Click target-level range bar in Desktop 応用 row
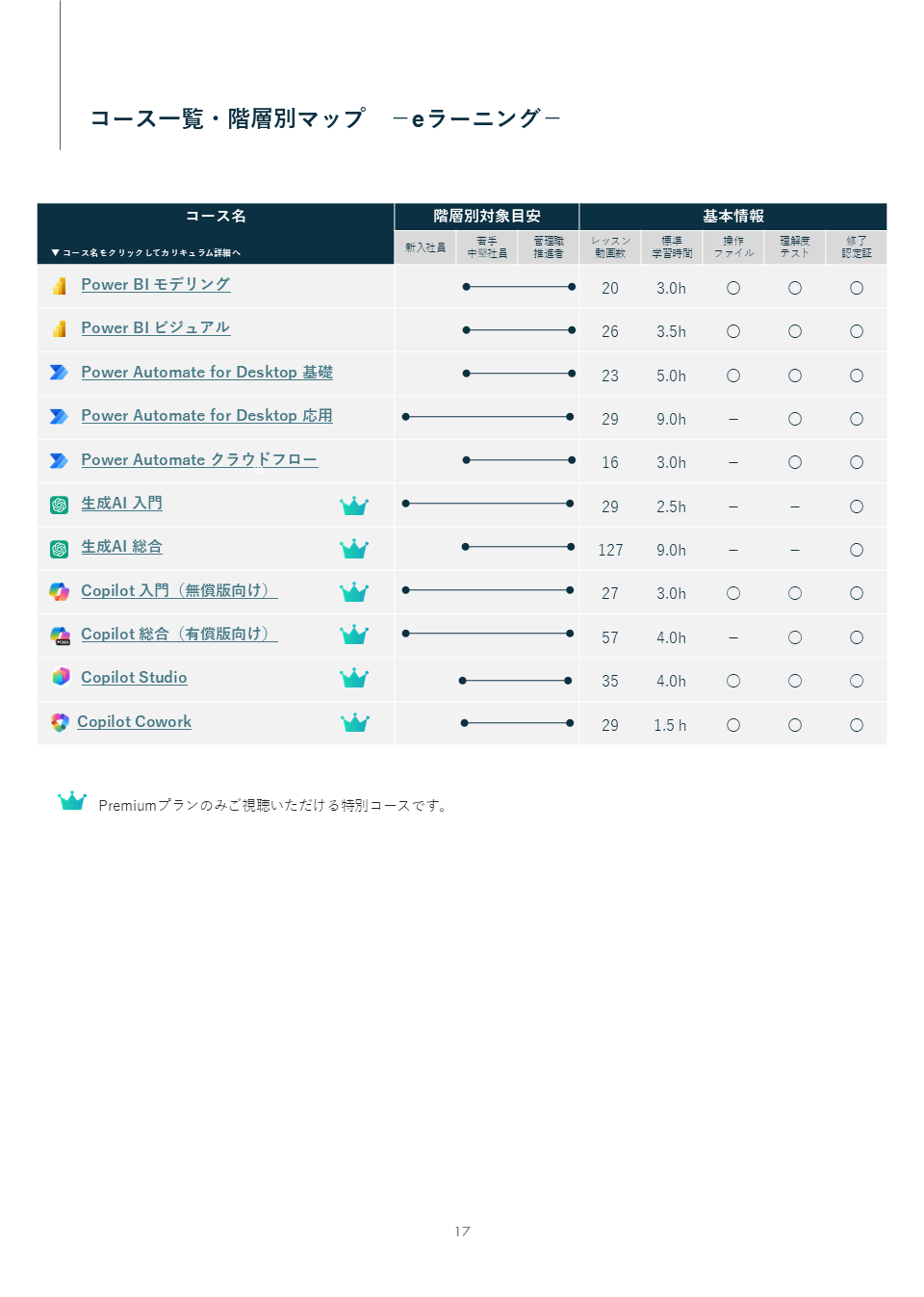The width and height of the screenshot is (924, 1297). [x=488, y=417]
